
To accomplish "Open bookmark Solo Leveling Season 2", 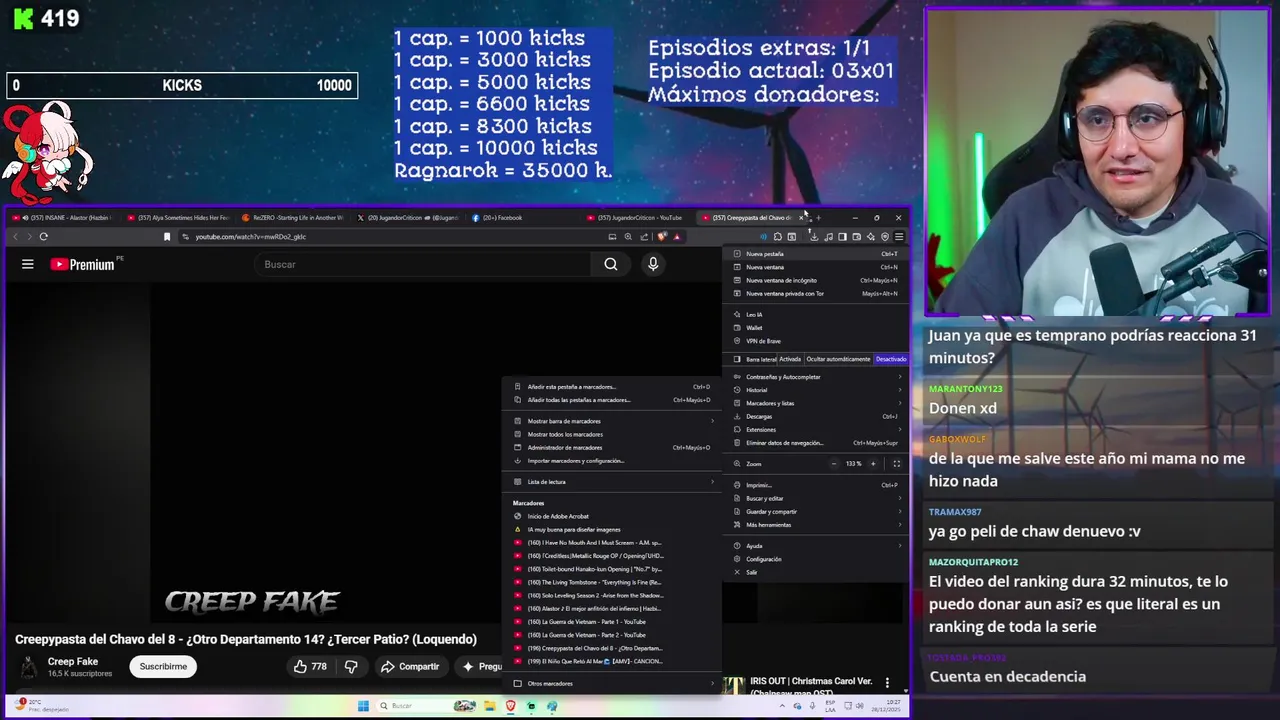I will (612, 595).
